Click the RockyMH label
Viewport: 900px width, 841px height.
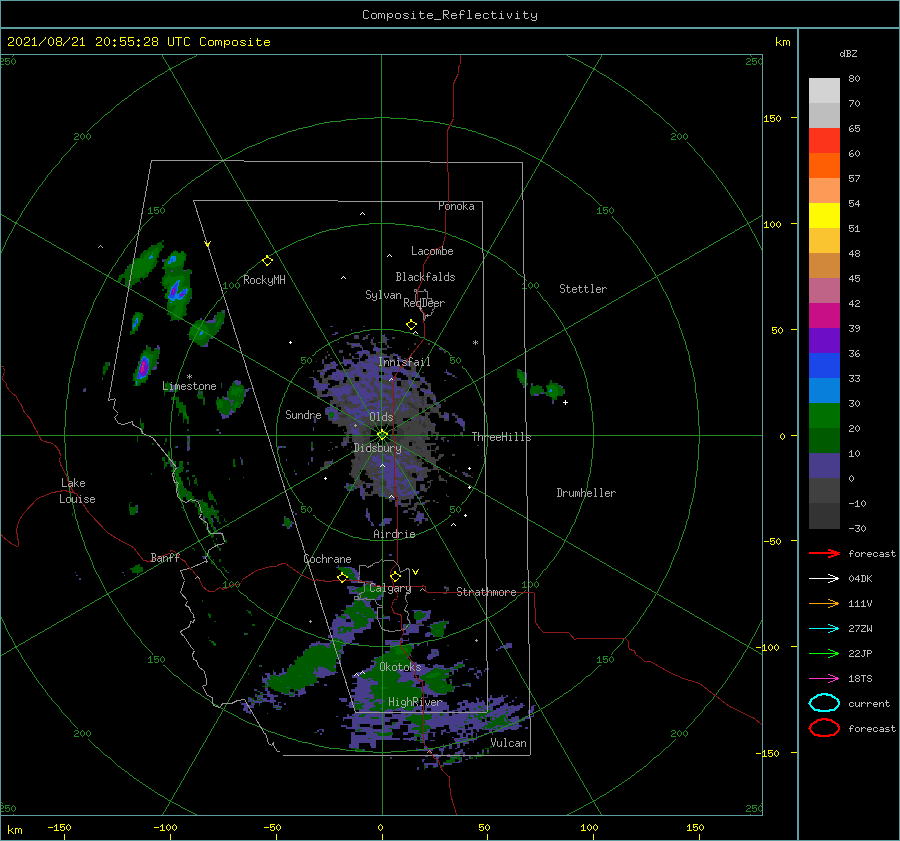(264, 280)
